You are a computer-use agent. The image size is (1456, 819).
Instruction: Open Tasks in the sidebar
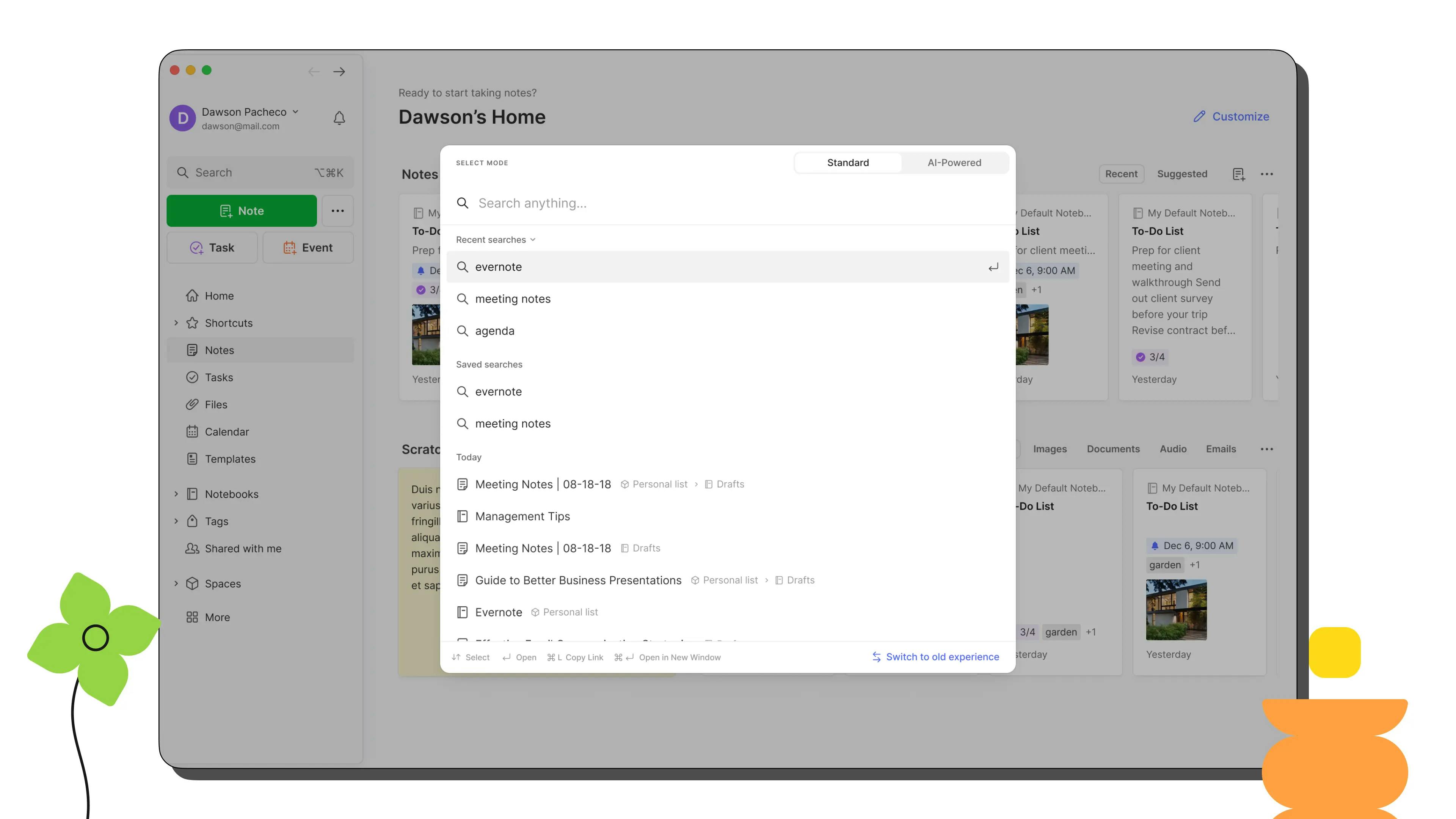260,377
